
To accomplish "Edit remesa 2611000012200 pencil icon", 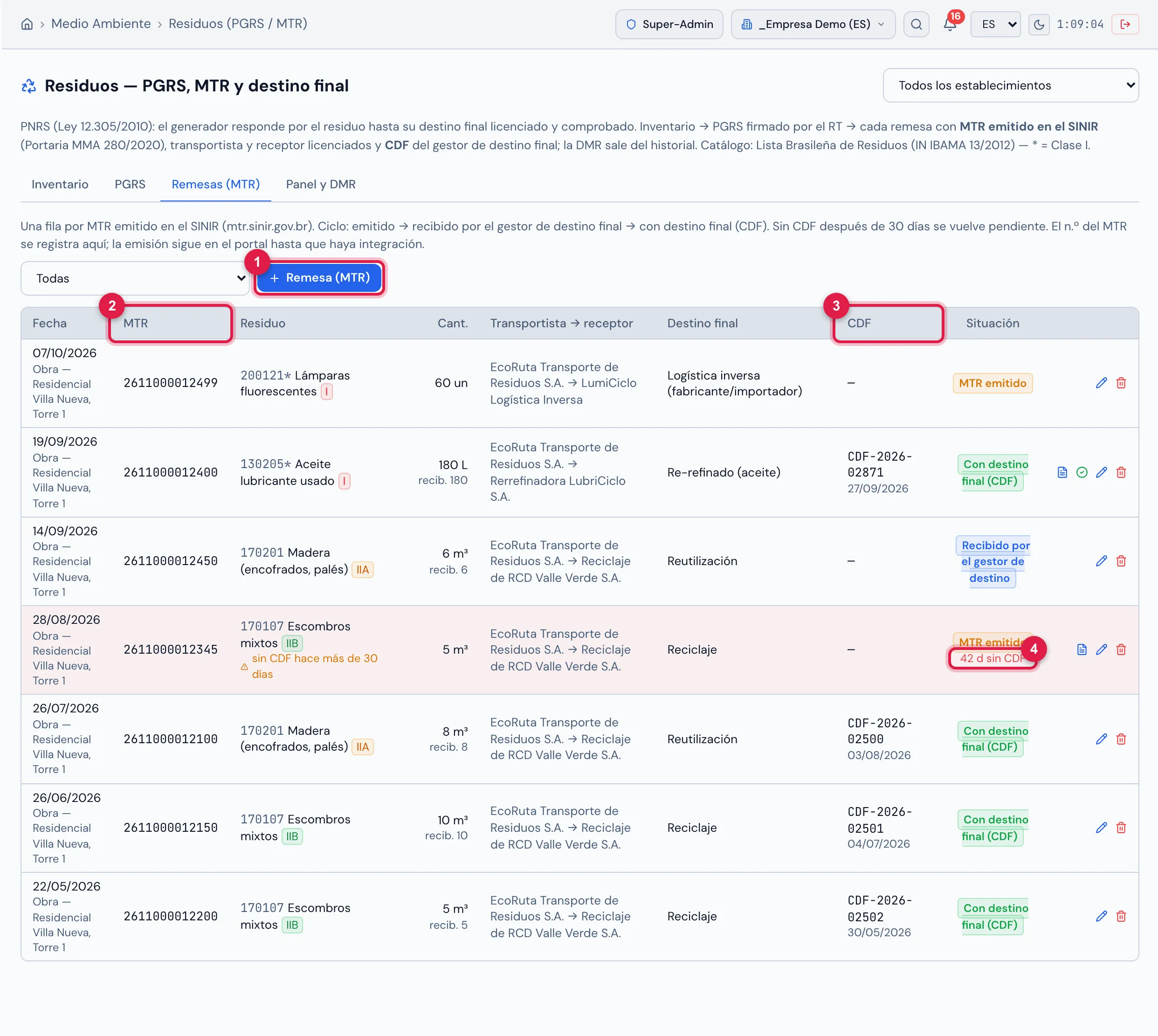I will (1102, 917).
